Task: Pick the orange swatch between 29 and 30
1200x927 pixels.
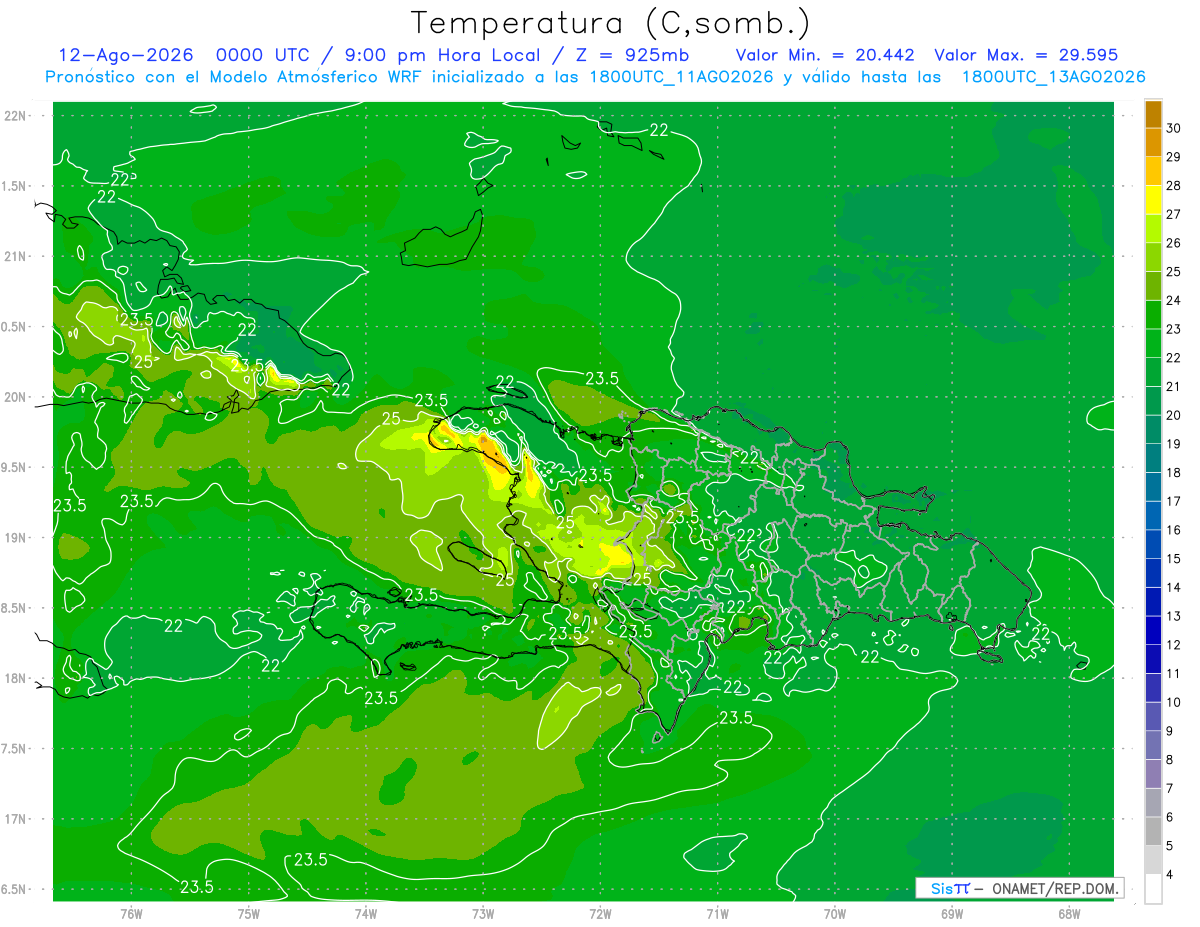Action: tap(1153, 144)
